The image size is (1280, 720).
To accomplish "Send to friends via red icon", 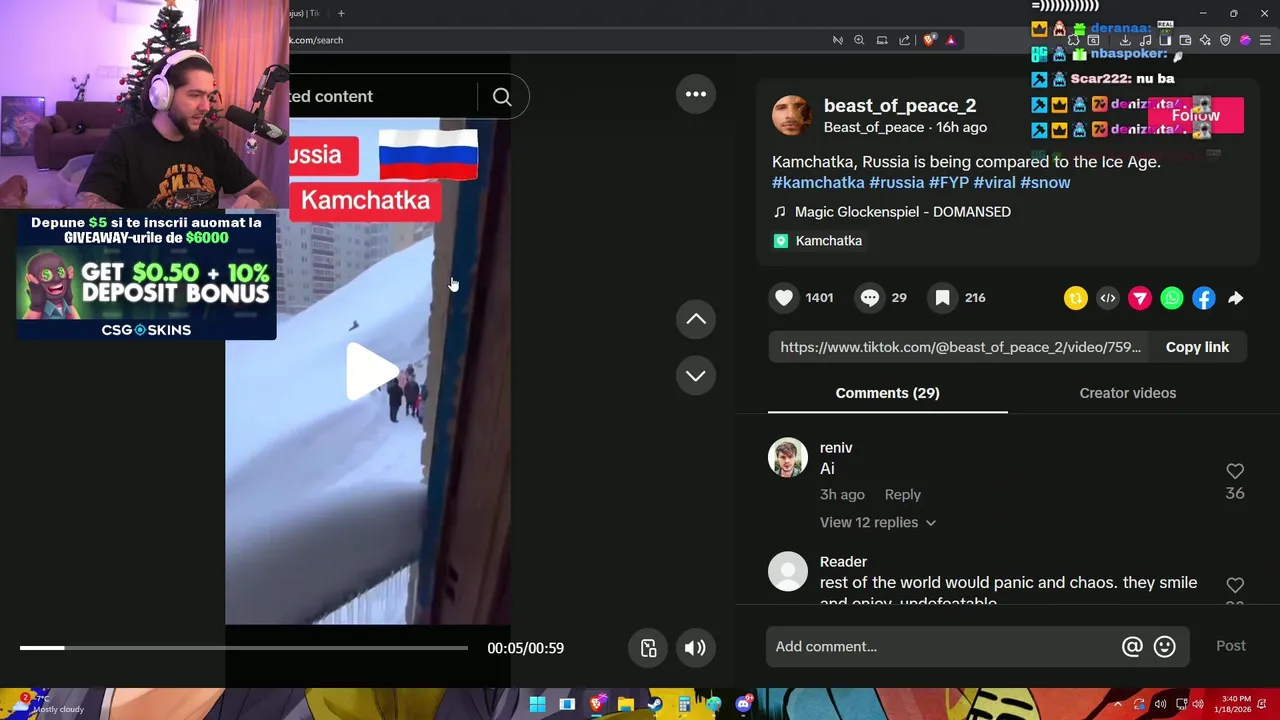I will [x=1140, y=298].
